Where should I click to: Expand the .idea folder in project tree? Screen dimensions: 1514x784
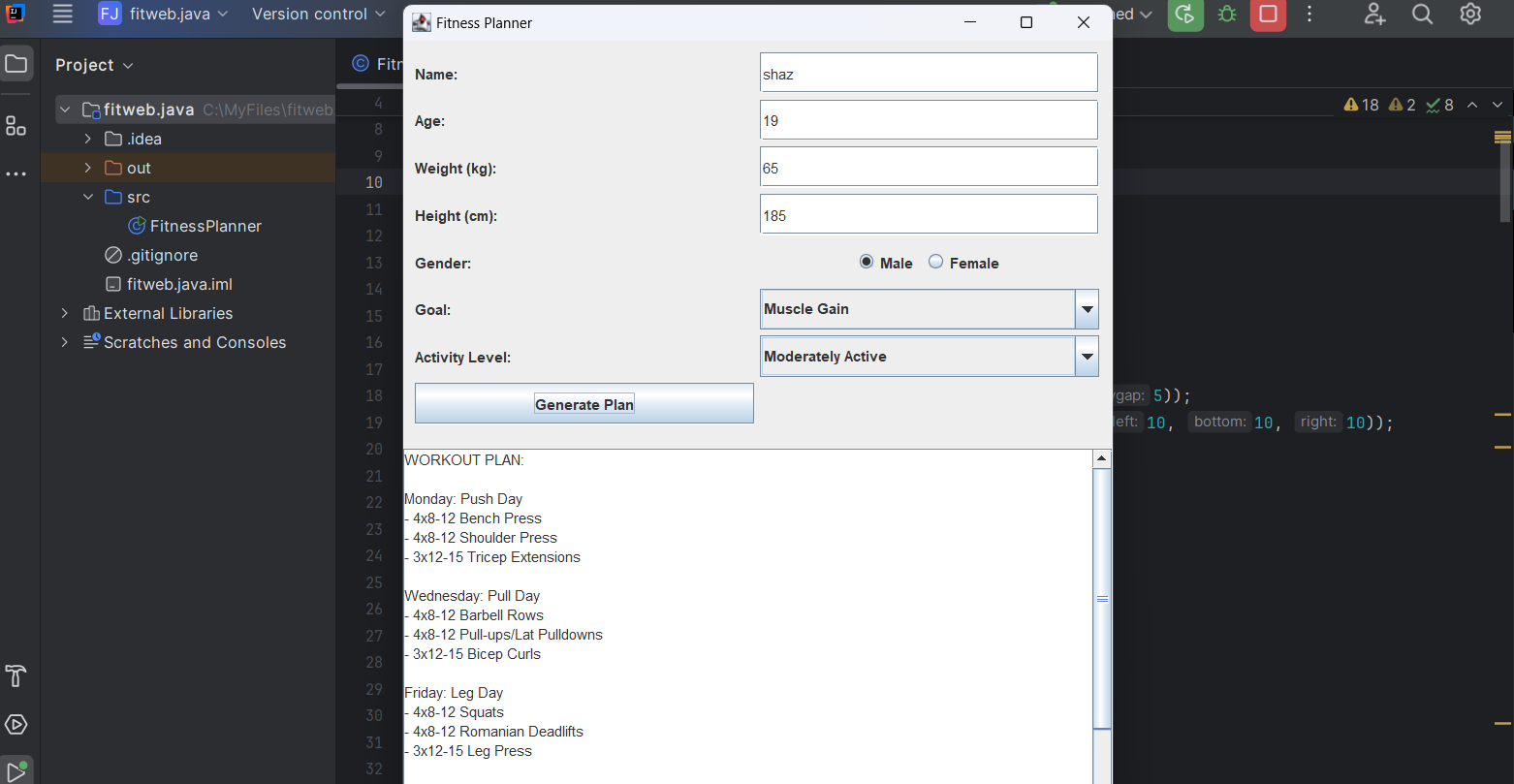[x=88, y=139]
